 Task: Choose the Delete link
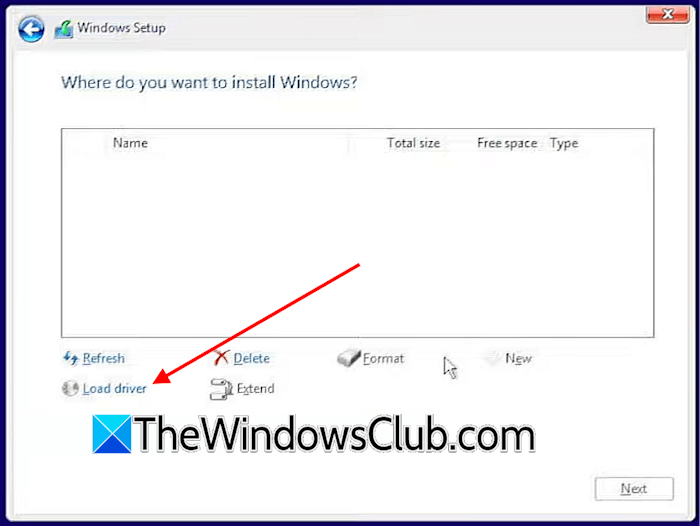pos(251,358)
